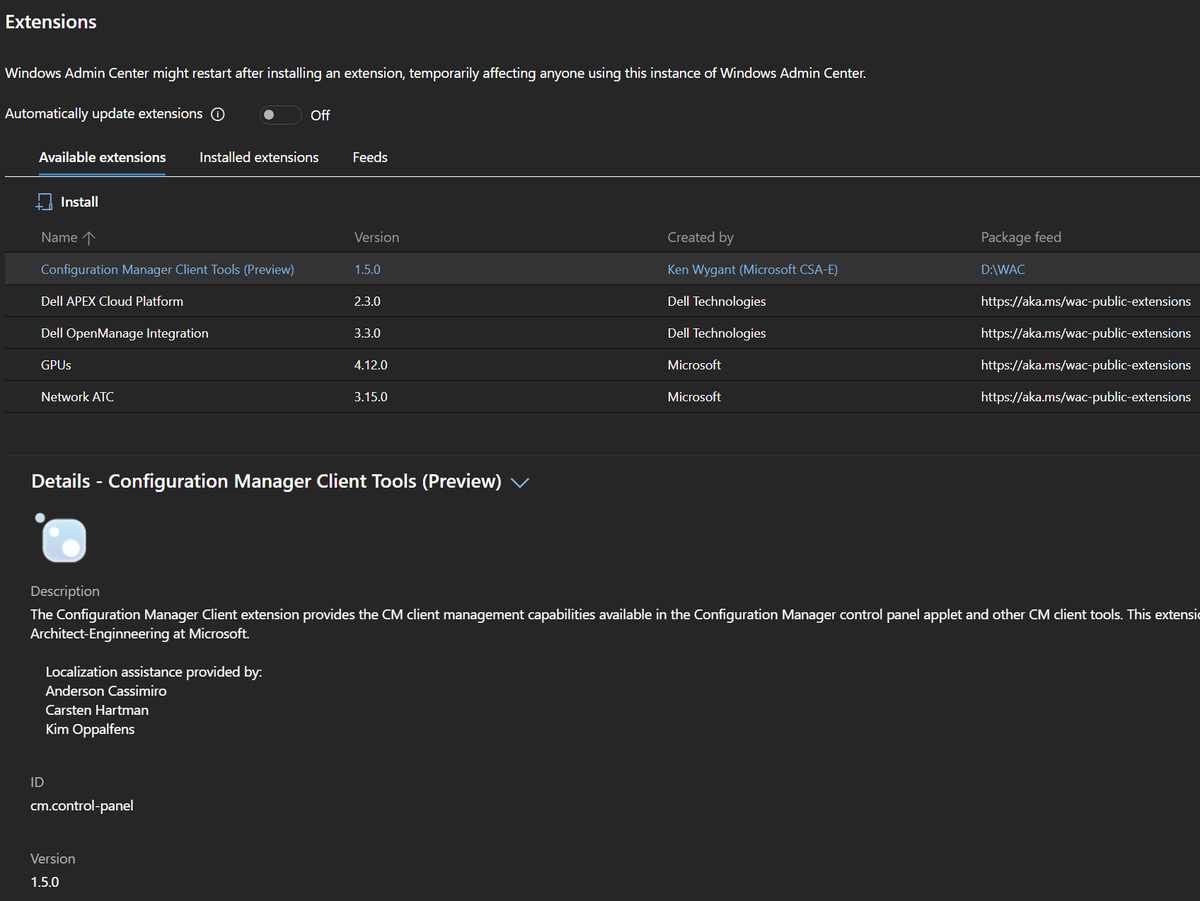The height and width of the screenshot is (901, 1200).
Task: Click the info icon beside Automatically update extensions
Action: click(217, 114)
